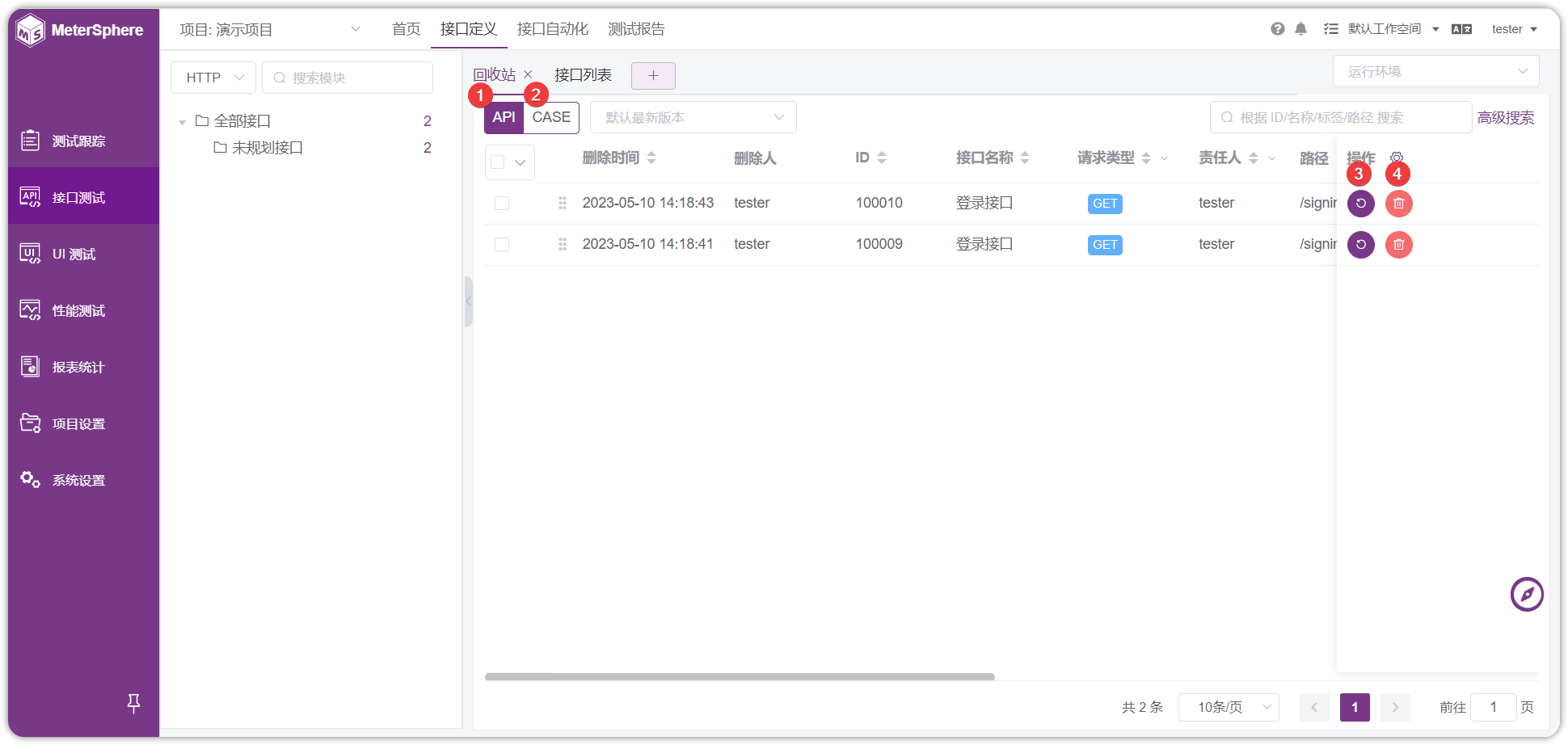
Task: Open the UI 测试 sidebar module
Action: point(83,254)
